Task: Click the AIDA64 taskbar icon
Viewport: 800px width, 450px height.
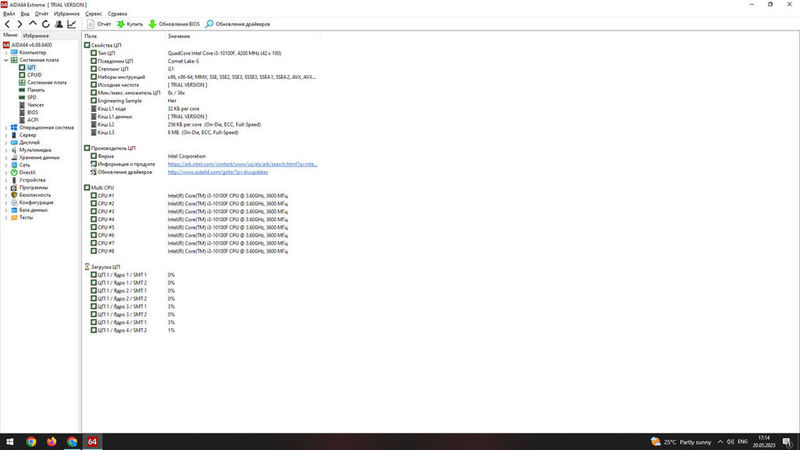Action: click(x=92, y=442)
